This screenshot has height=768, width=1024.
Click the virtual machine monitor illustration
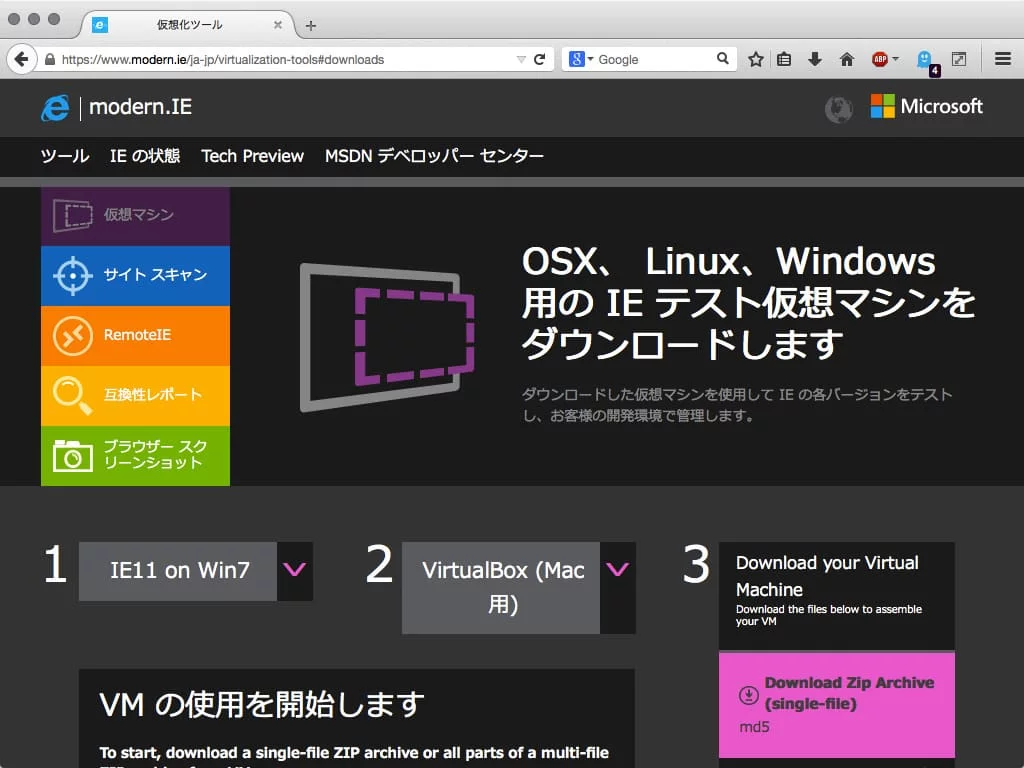click(387, 337)
